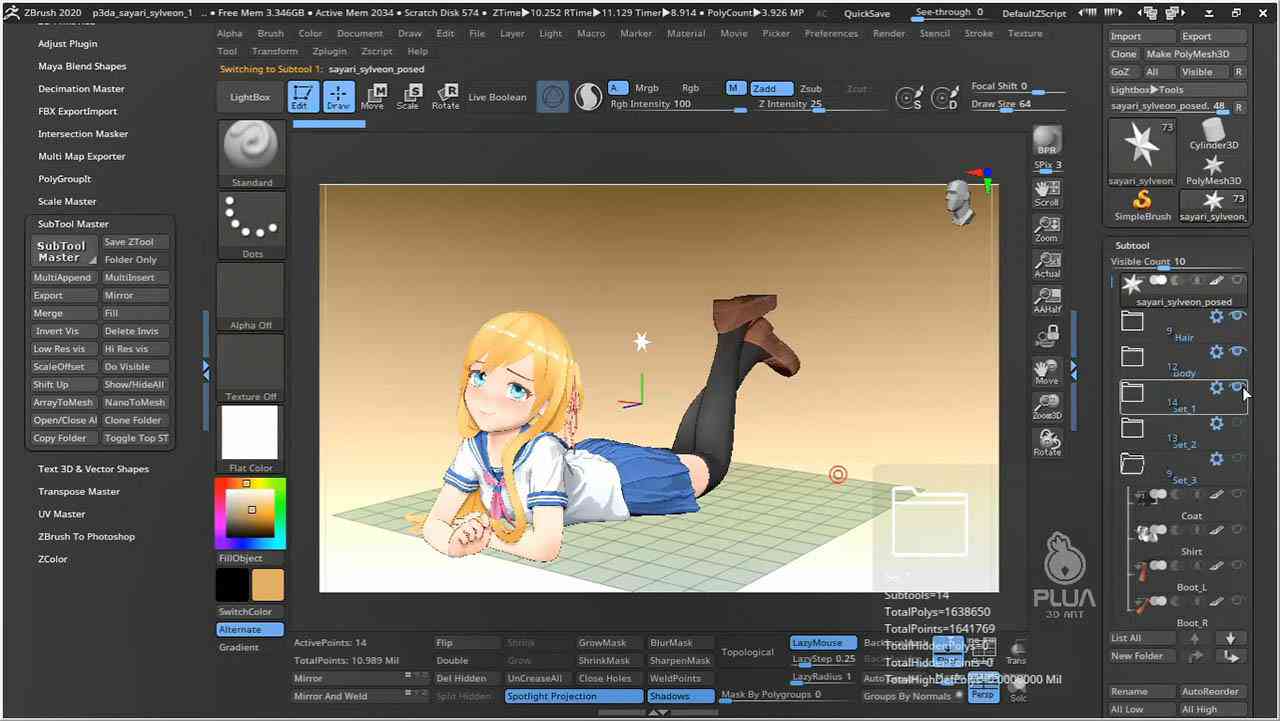The height and width of the screenshot is (721, 1280).
Task: Toggle visibility eye of Body folder
Action: pyautogui.click(x=1237, y=351)
